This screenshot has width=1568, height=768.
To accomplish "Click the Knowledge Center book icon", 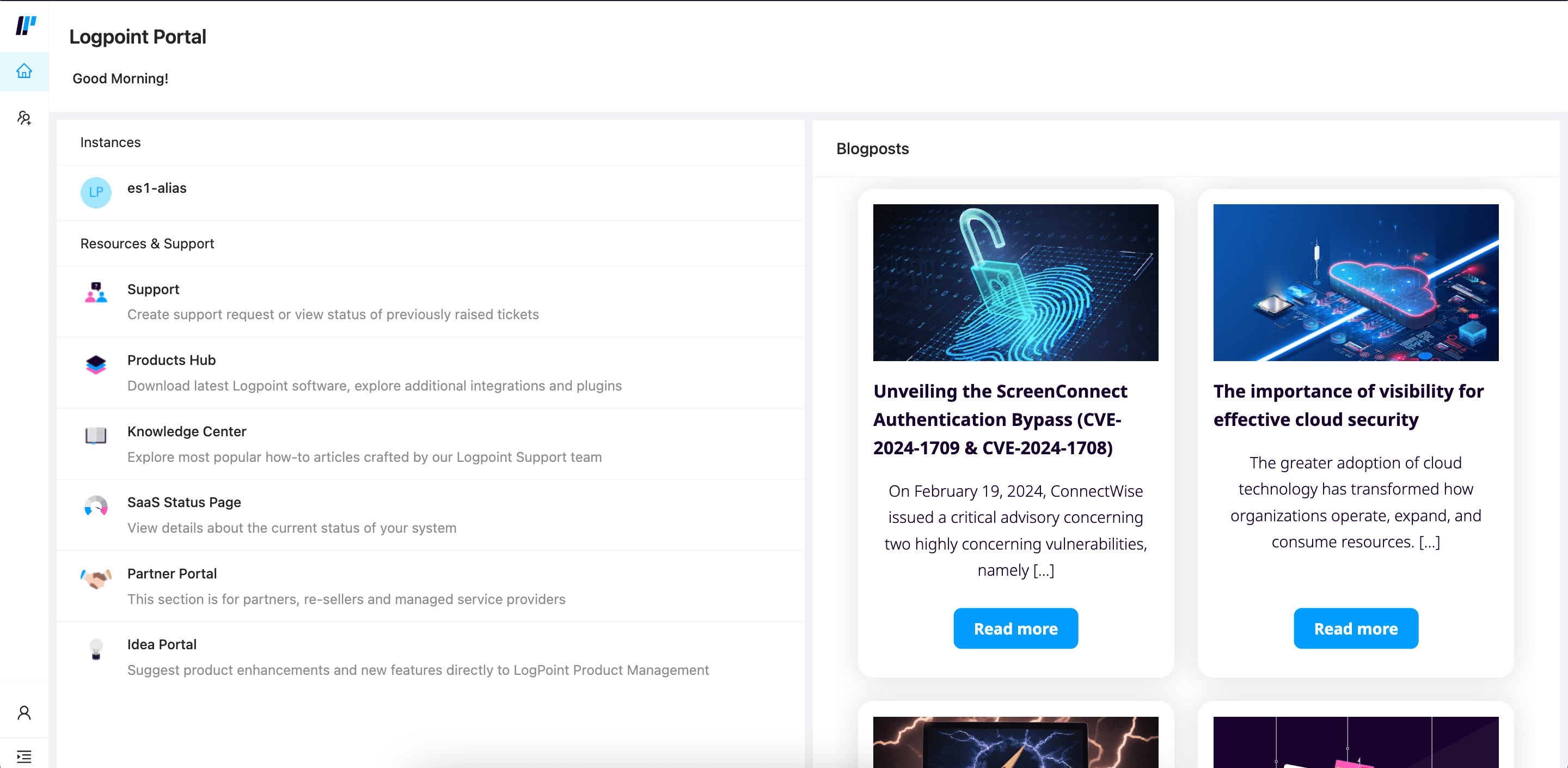I will 96,436.
